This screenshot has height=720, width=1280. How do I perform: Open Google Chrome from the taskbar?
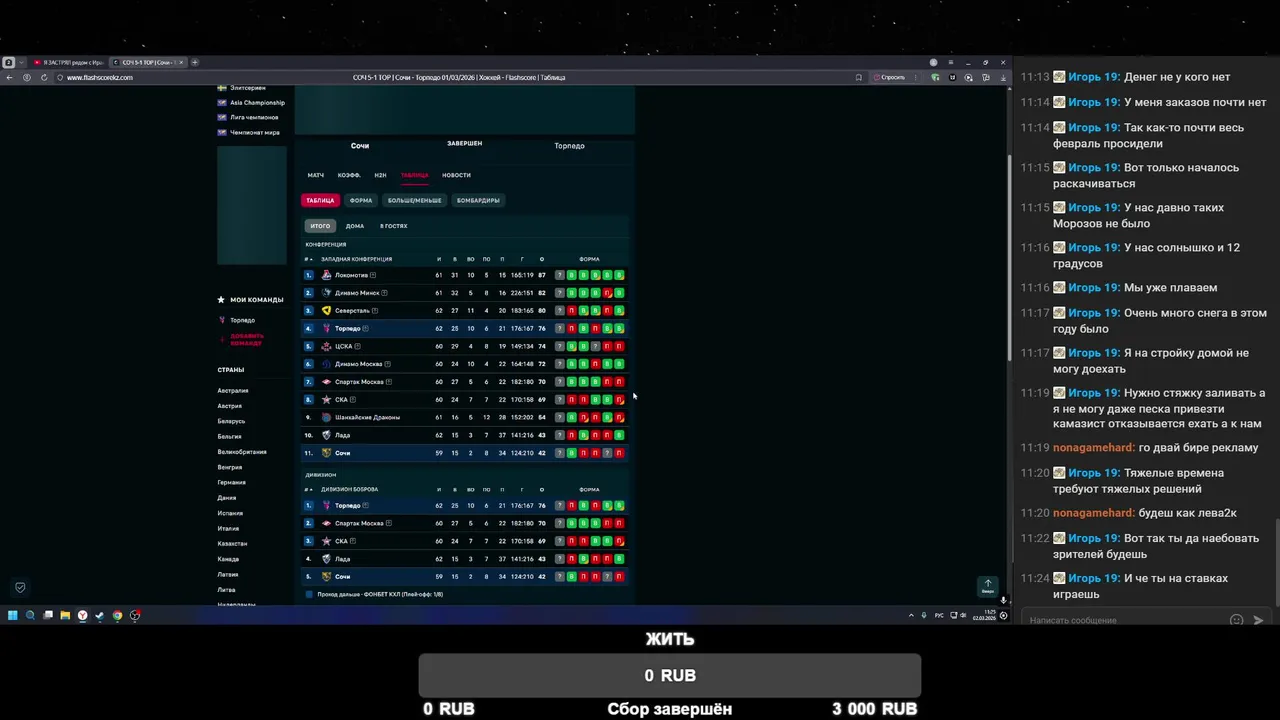click(x=117, y=615)
